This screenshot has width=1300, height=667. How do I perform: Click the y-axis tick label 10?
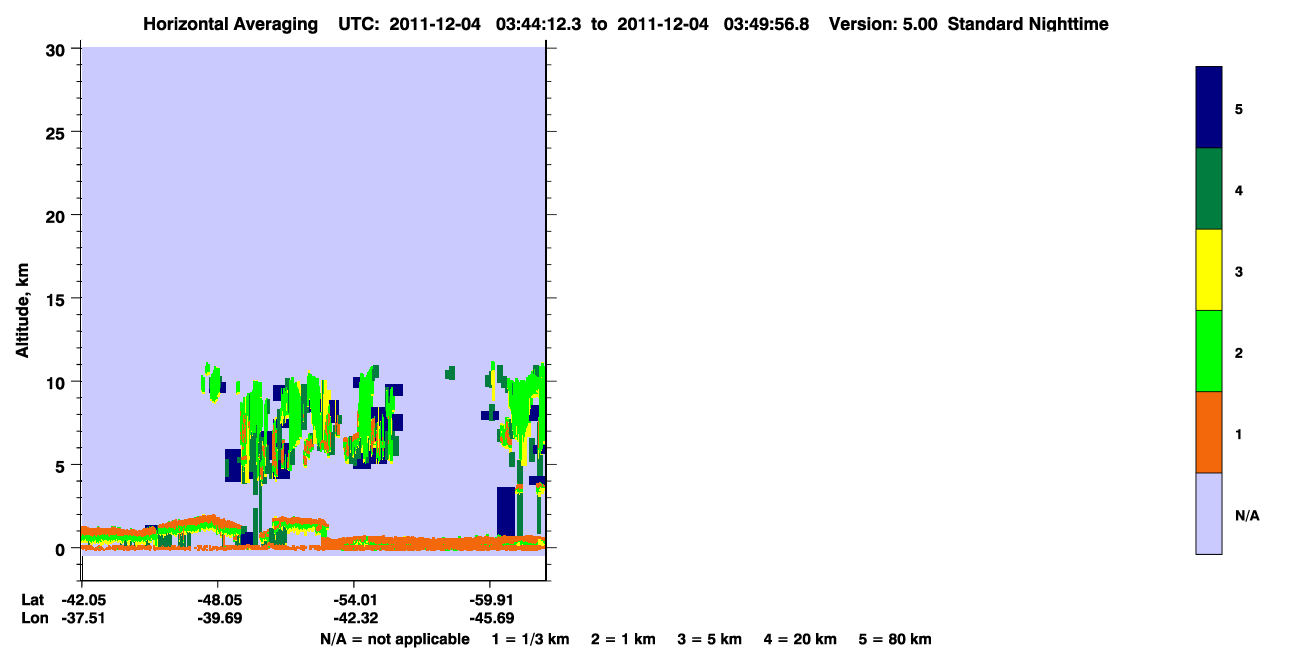pos(58,382)
